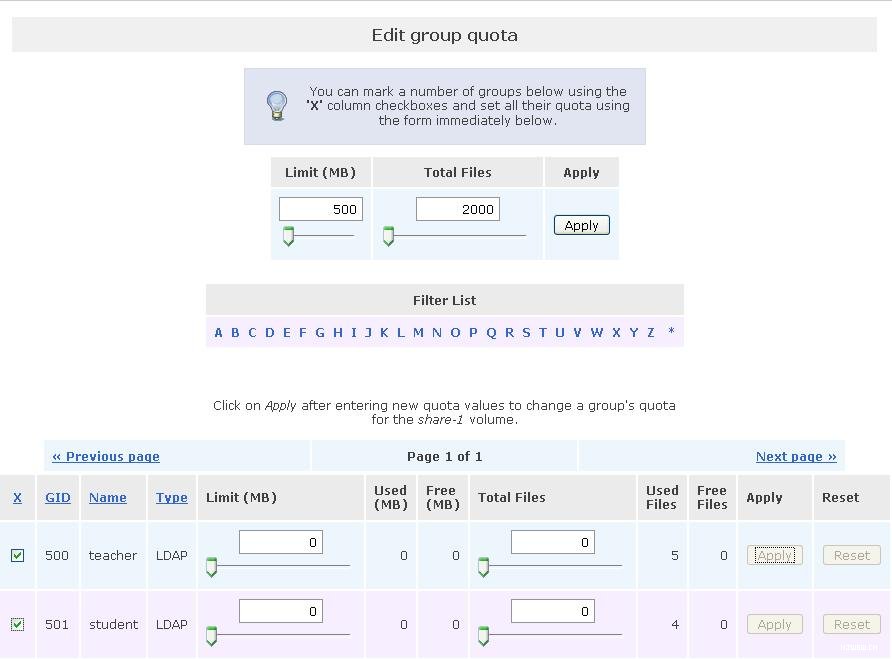The width and height of the screenshot is (892, 659).
Task: Filter list by letter Q
Action: (x=492, y=332)
